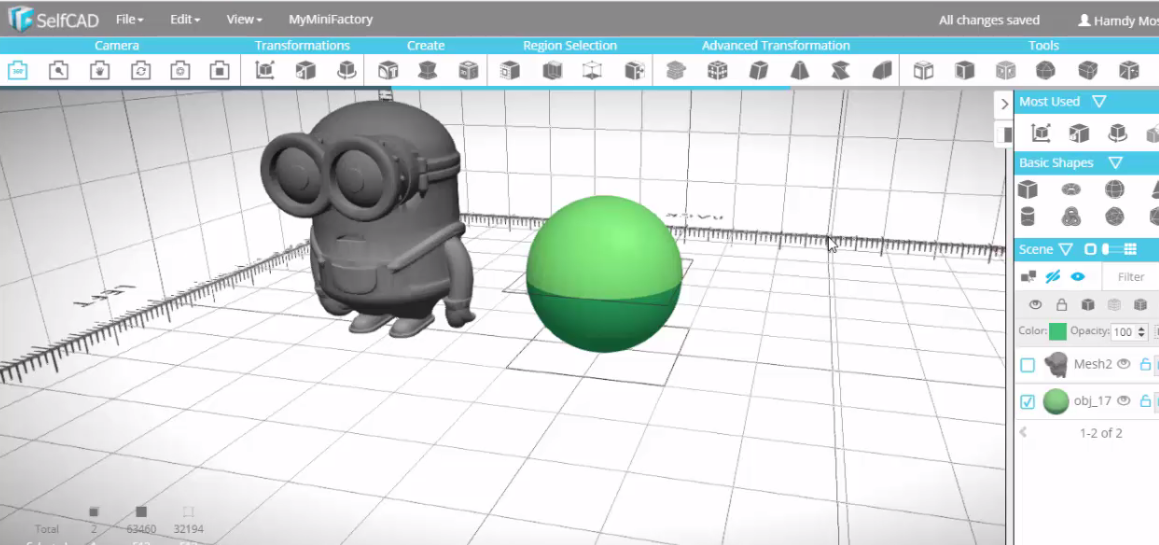
Task: Click the last Region Selection cube icon
Action: point(634,71)
